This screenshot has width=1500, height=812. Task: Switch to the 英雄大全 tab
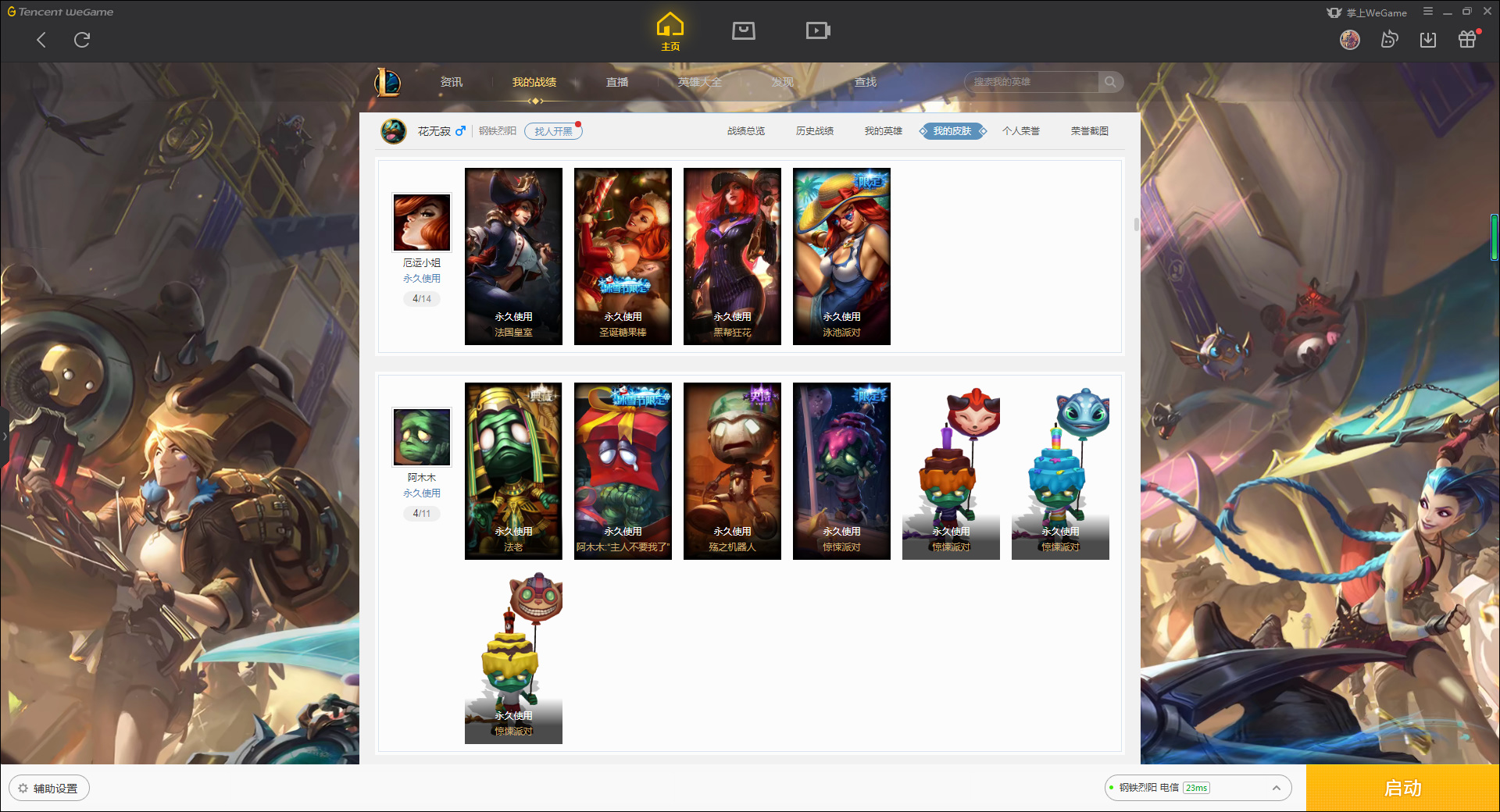coord(700,82)
